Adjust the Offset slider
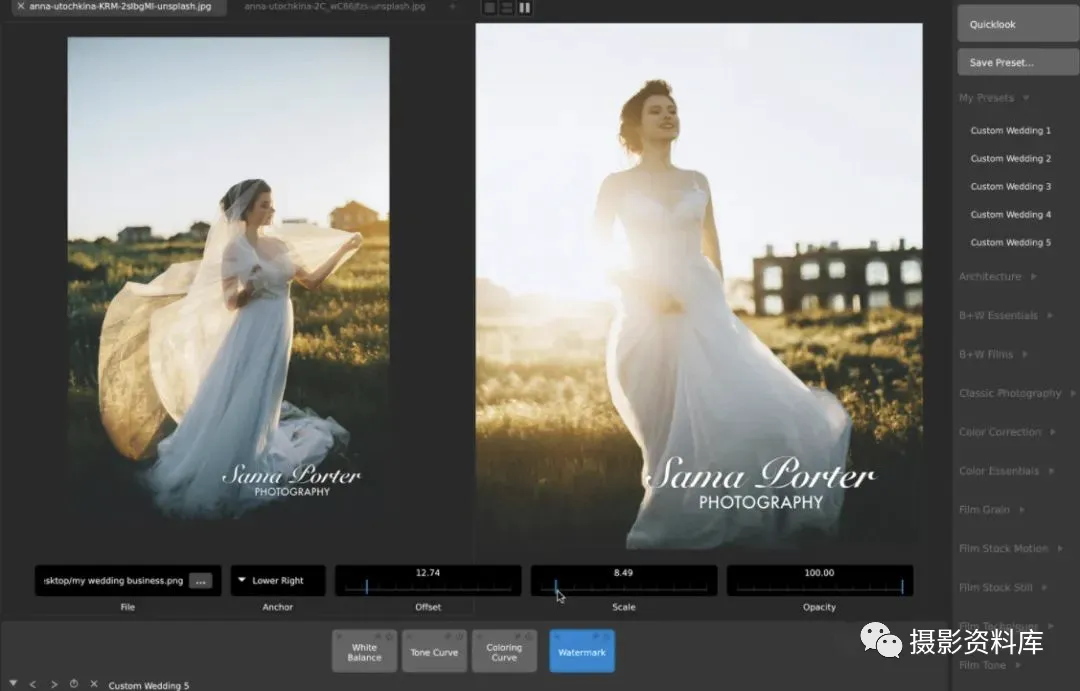The height and width of the screenshot is (691, 1080). 428,581
